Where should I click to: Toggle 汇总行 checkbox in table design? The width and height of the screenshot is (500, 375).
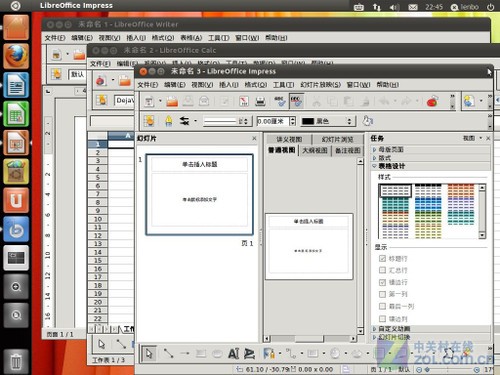[x=382, y=270]
